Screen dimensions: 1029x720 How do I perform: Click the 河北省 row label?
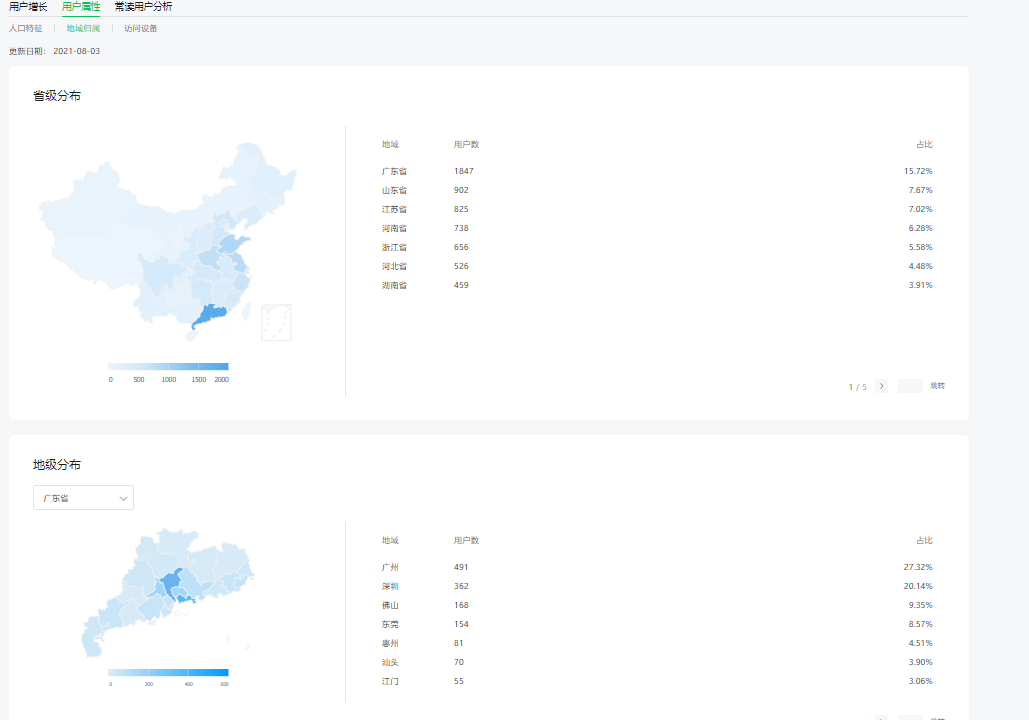point(394,266)
